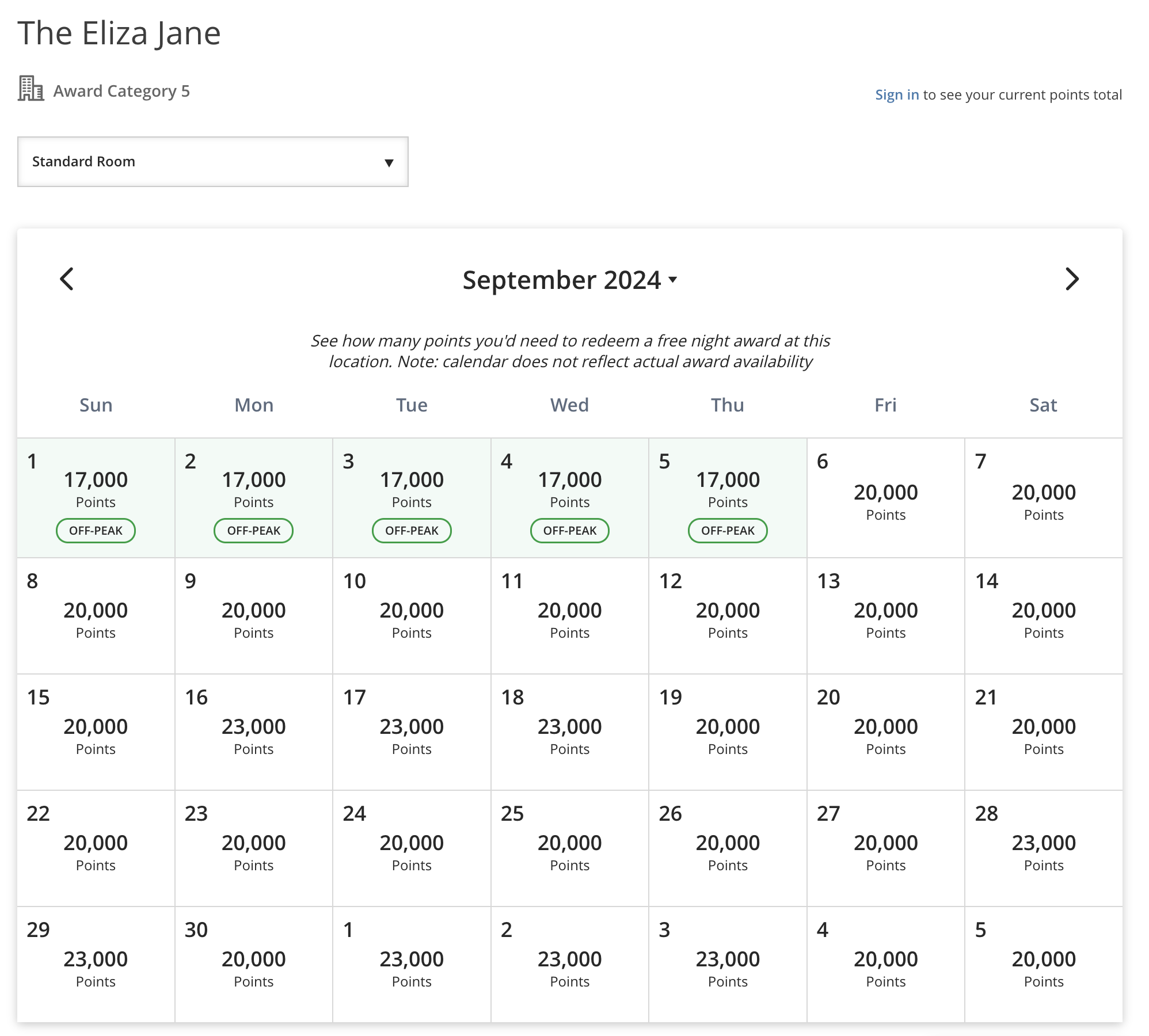Image resolution: width=1149 pixels, height=1036 pixels.
Task: Select October 1 cell under Tue
Action: [412, 965]
